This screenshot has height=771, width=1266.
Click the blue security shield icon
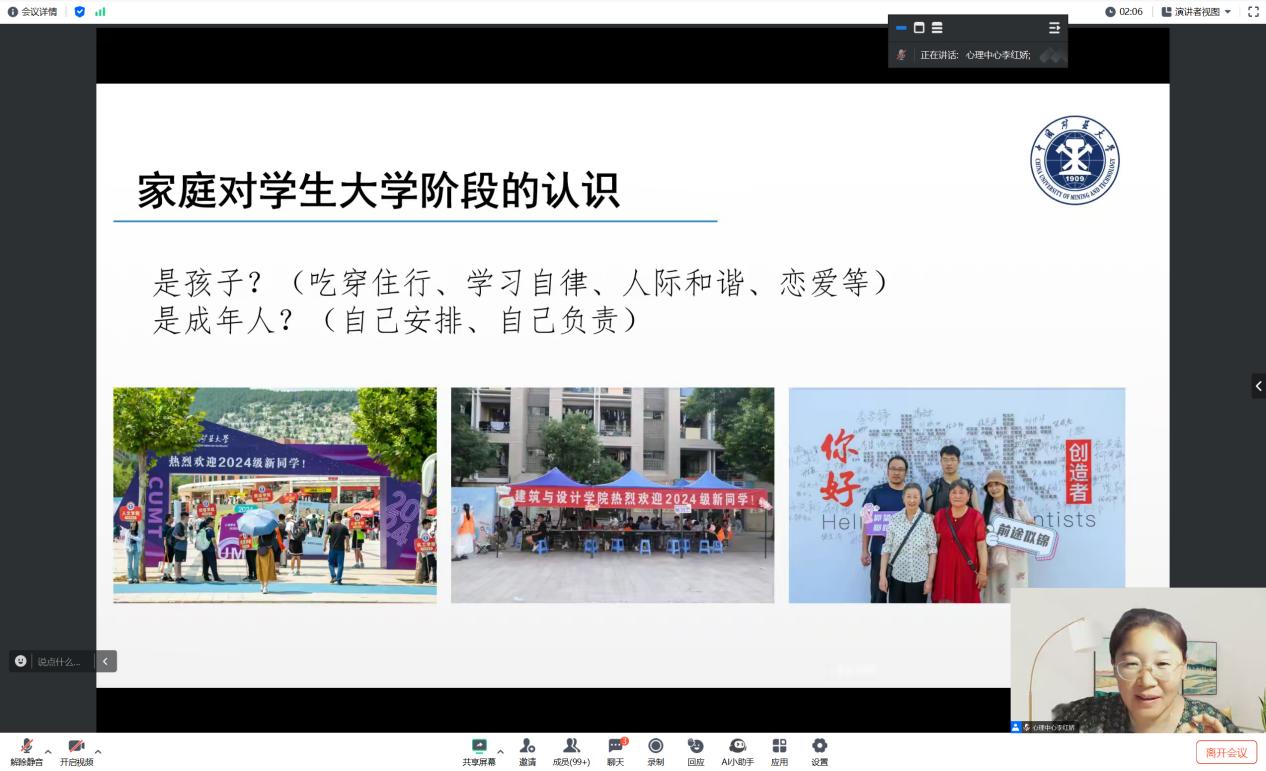[80, 12]
